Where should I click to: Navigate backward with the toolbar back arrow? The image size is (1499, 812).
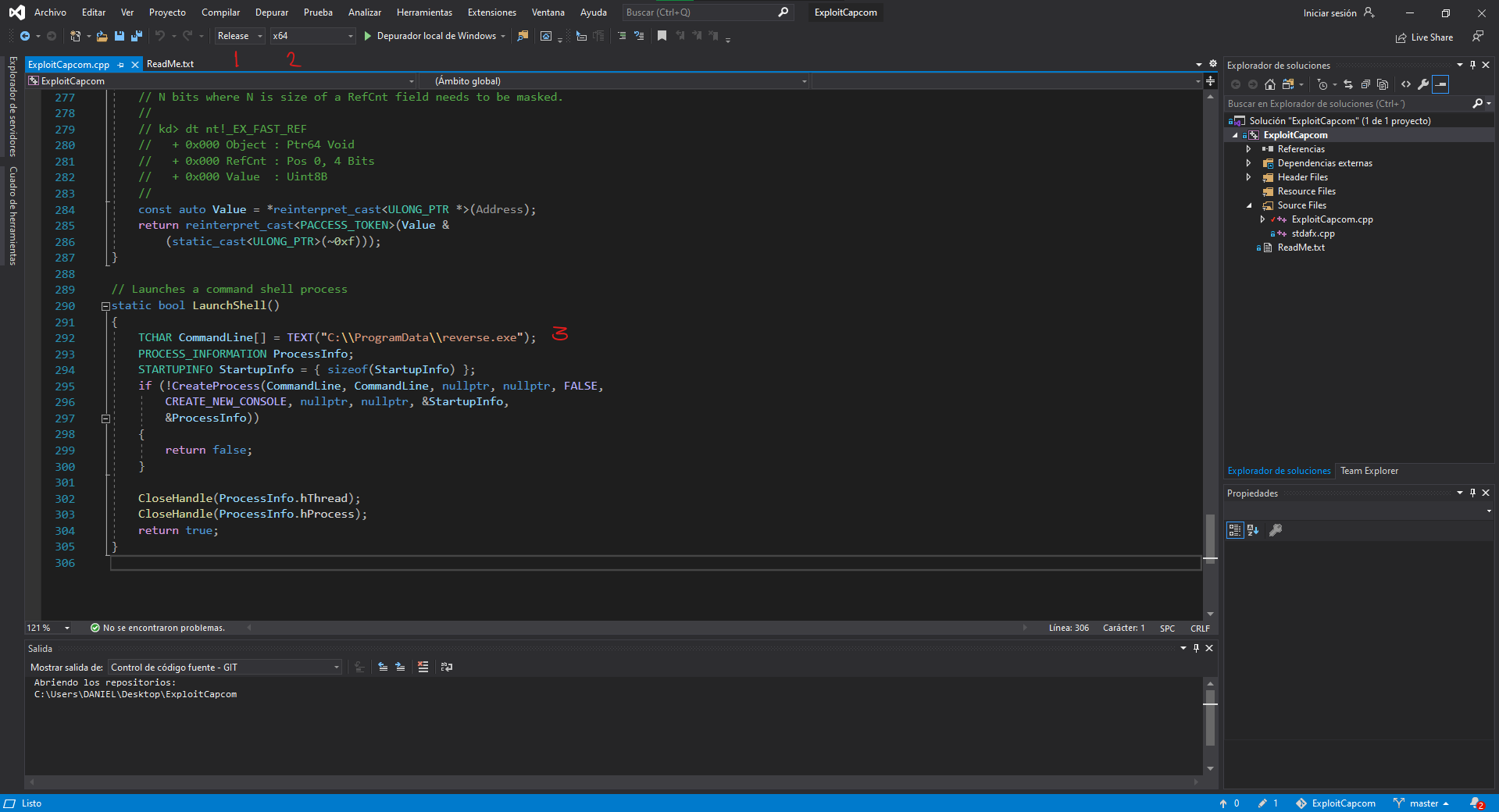pos(25,36)
